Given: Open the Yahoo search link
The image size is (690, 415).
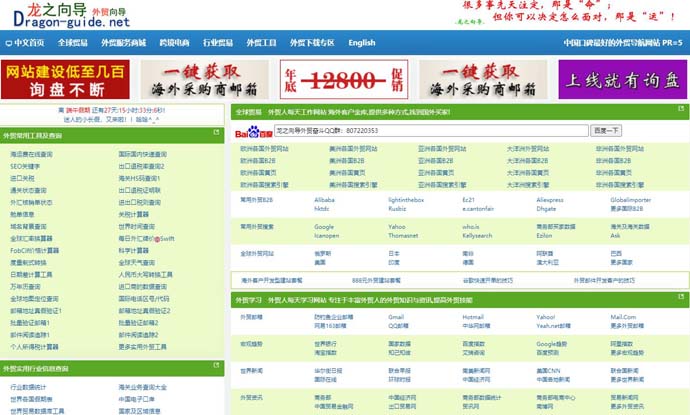Looking at the screenshot, I should point(396,227).
